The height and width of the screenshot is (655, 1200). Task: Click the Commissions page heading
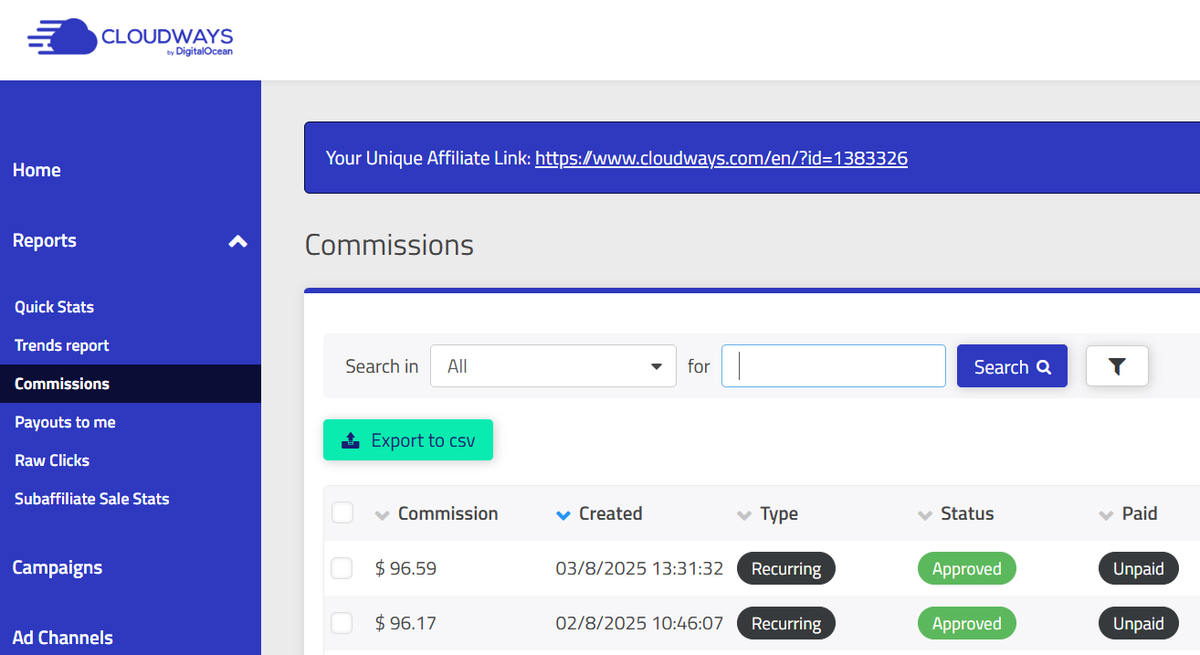(389, 245)
